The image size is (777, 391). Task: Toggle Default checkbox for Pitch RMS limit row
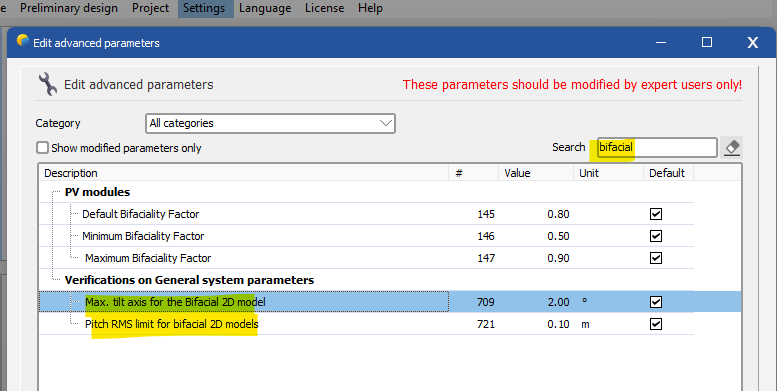656,324
